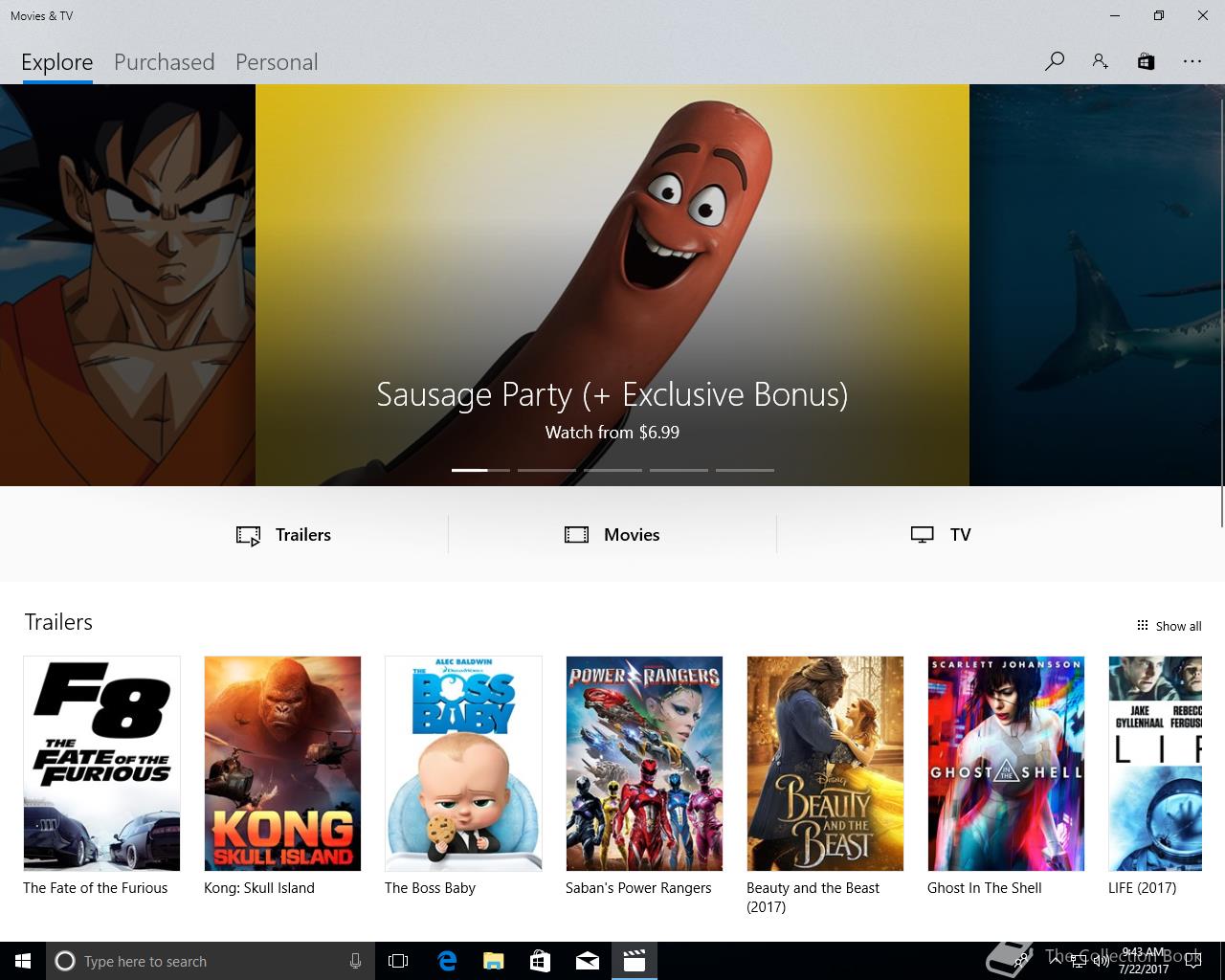Click the taskbar clock and date
Image resolution: width=1225 pixels, height=980 pixels.
click(1144, 961)
